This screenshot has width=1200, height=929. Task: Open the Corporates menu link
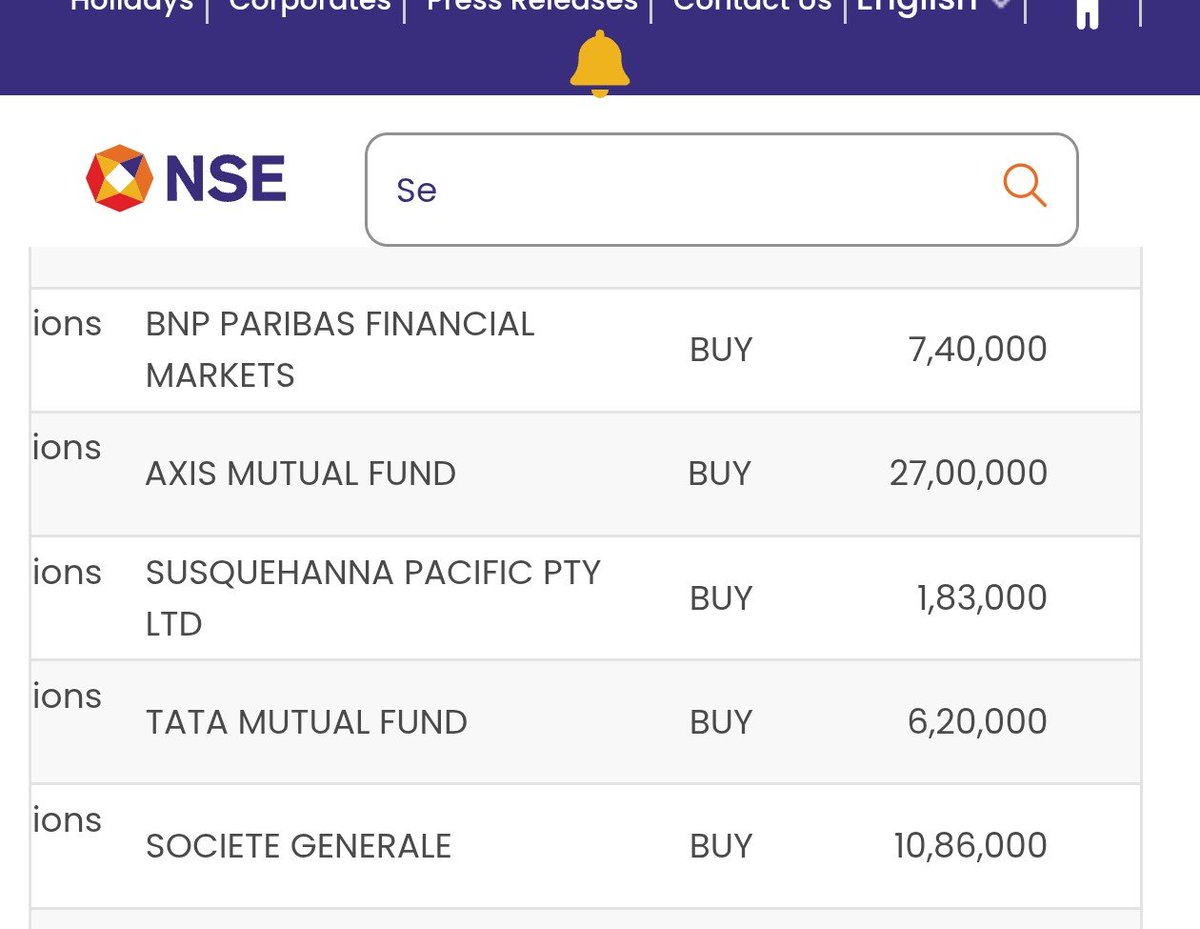pos(310,5)
